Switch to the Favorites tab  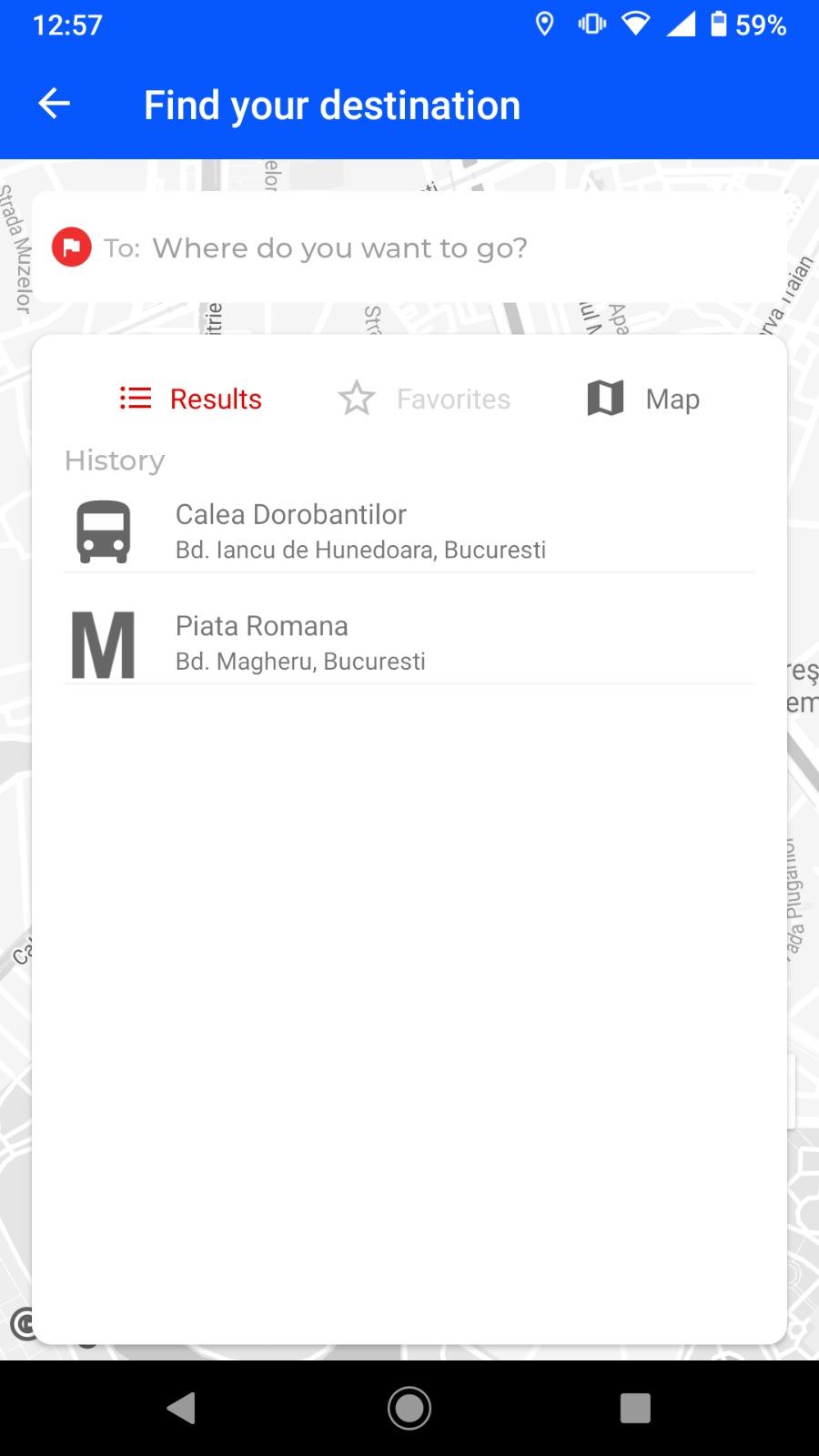424,399
